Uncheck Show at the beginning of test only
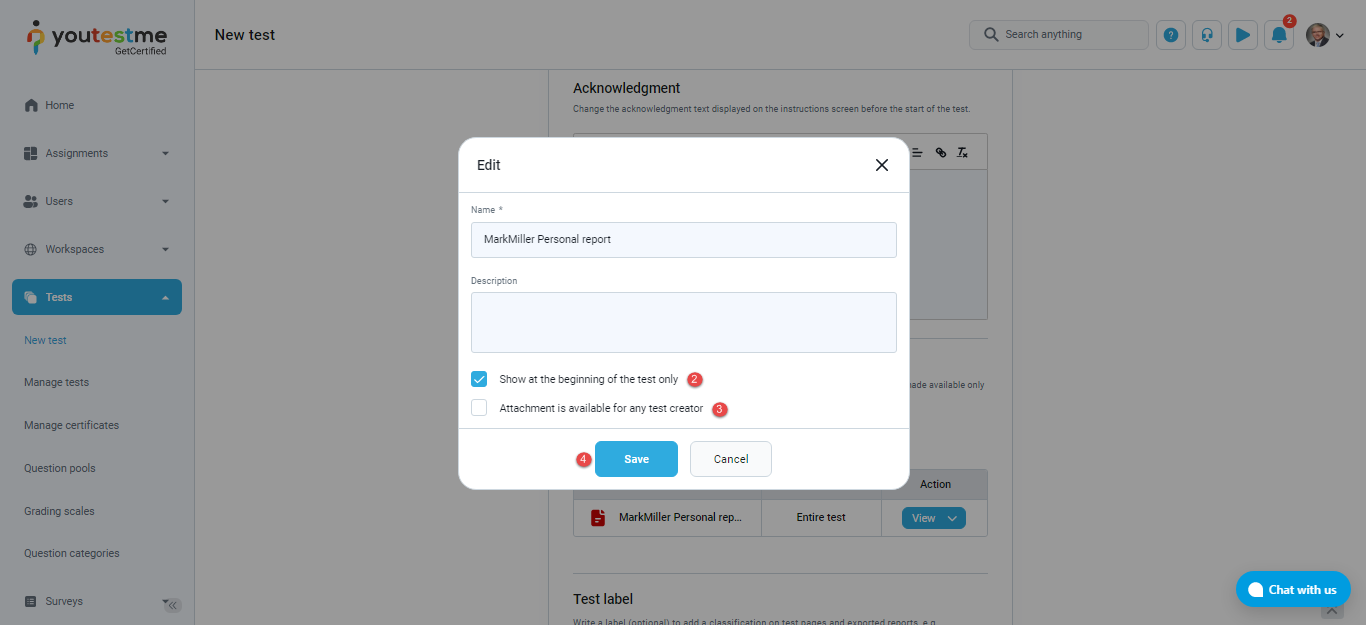The width and height of the screenshot is (1366, 625). tap(479, 379)
